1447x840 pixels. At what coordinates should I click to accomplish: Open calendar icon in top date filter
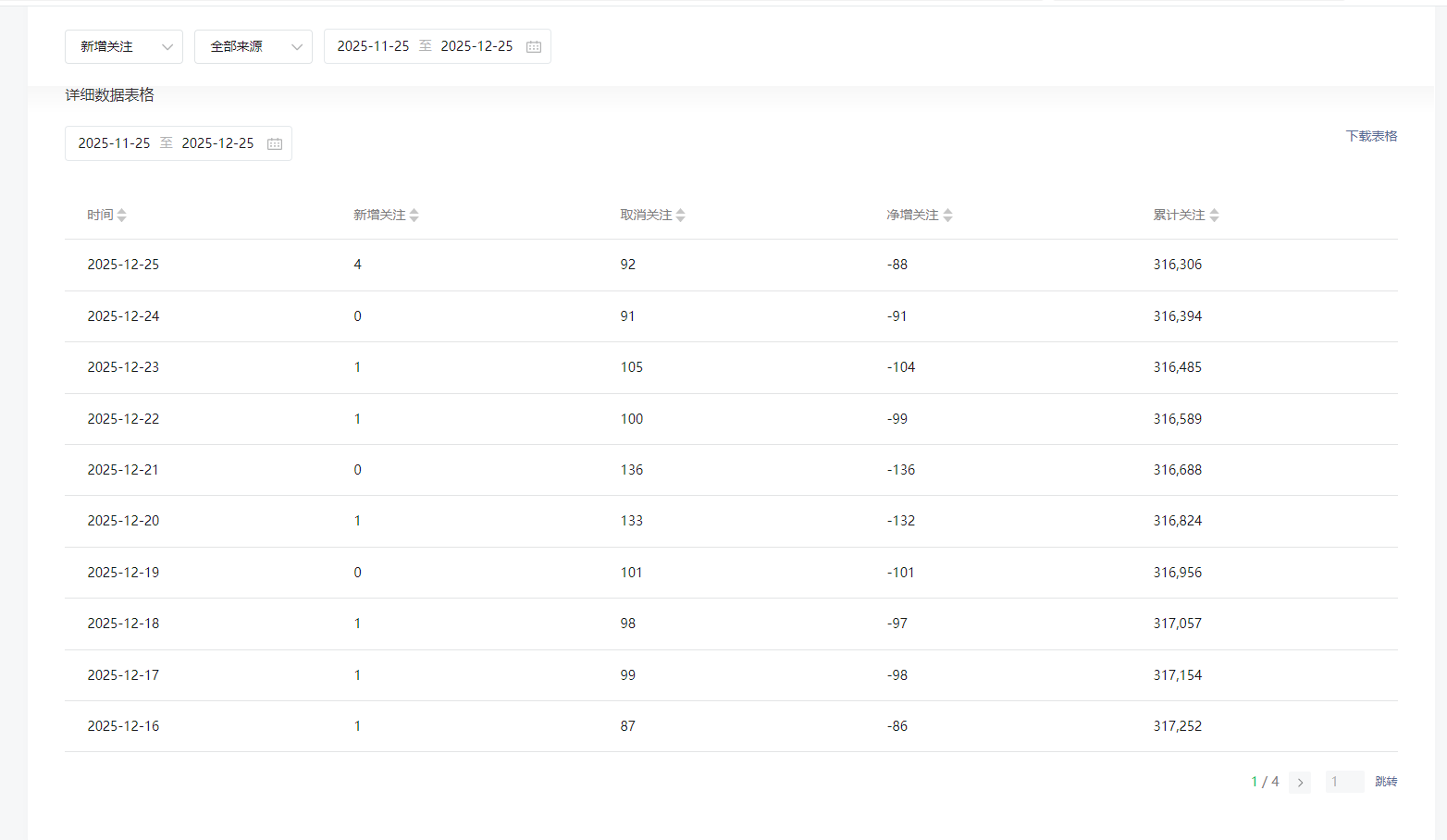pos(534,47)
